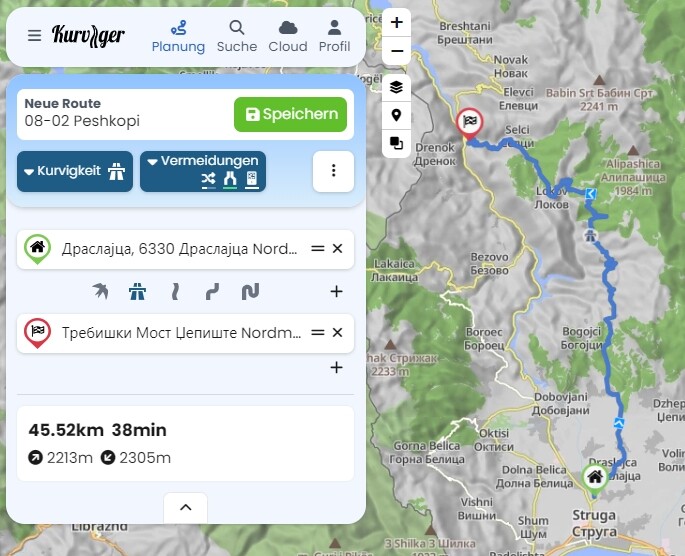
Task: Open the map layers selector
Action: click(396, 87)
